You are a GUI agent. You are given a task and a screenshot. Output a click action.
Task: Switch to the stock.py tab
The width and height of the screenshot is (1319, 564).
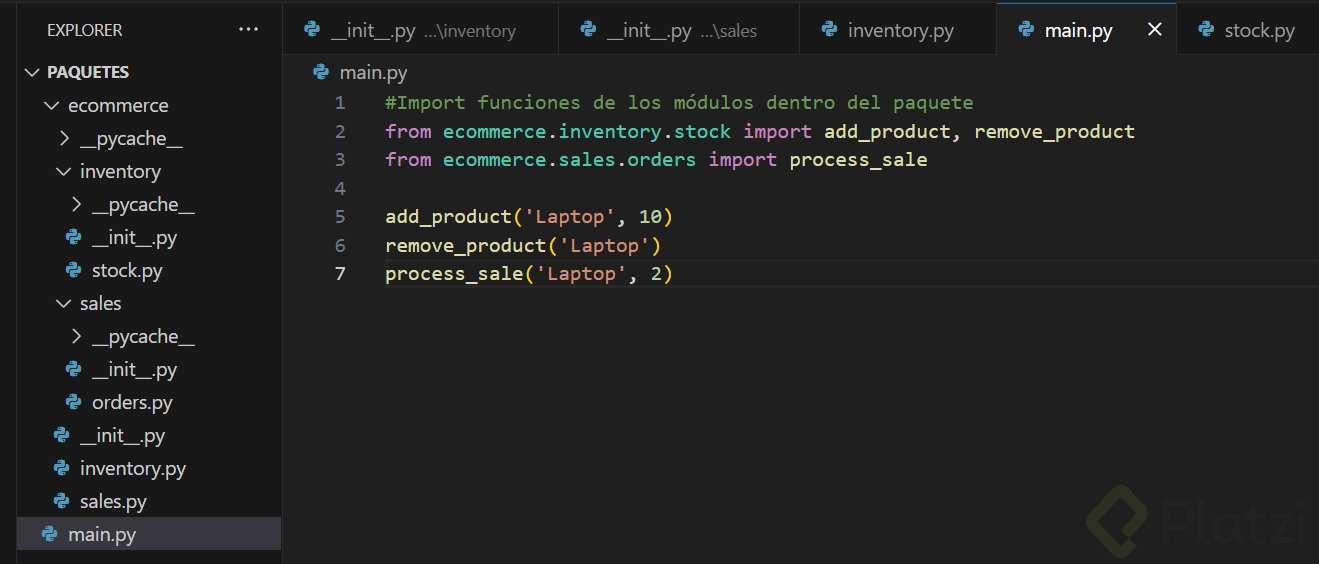coord(1258,30)
